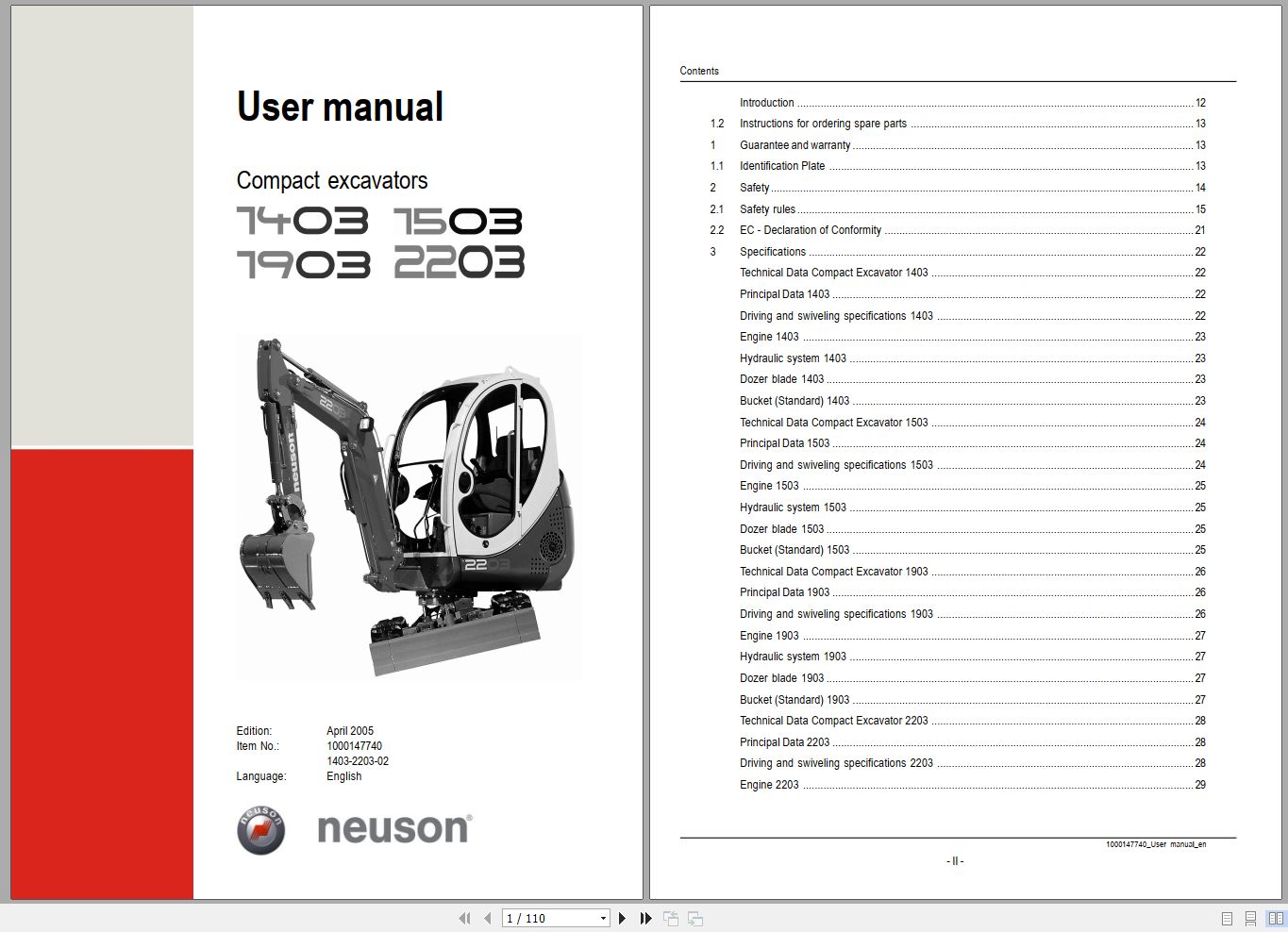Click the model number 2203 logo
Screen dimensions: 1288x932
coord(459,262)
